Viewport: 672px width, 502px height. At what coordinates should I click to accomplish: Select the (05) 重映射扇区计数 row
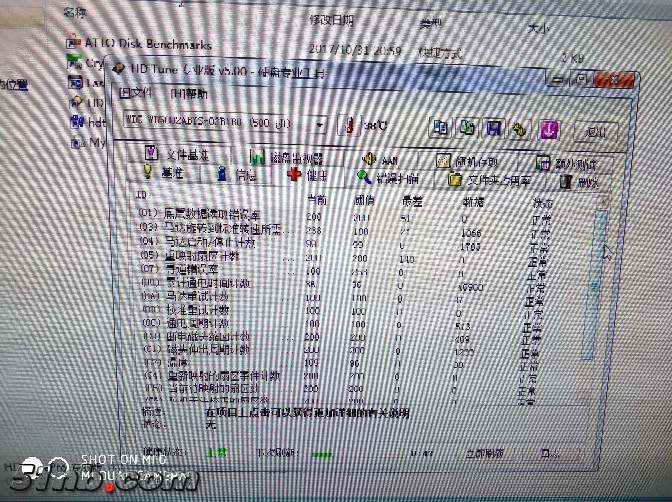coord(345,258)
